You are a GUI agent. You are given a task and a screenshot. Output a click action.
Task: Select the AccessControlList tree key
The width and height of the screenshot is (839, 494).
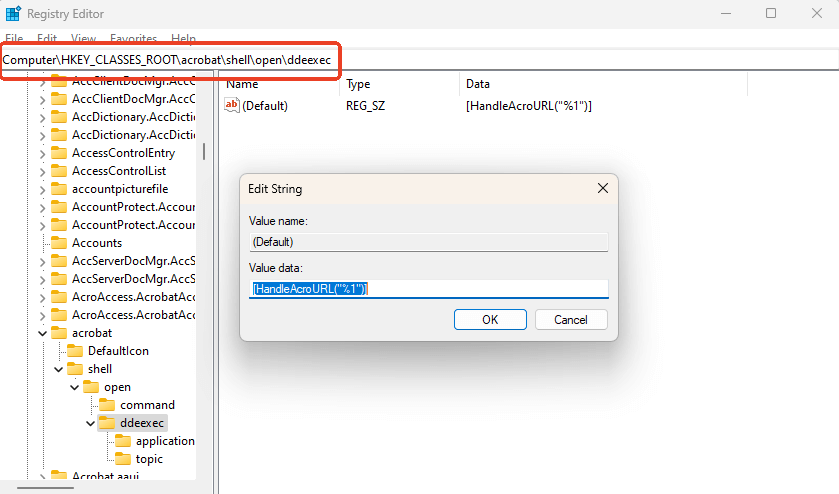pos(119,171)
